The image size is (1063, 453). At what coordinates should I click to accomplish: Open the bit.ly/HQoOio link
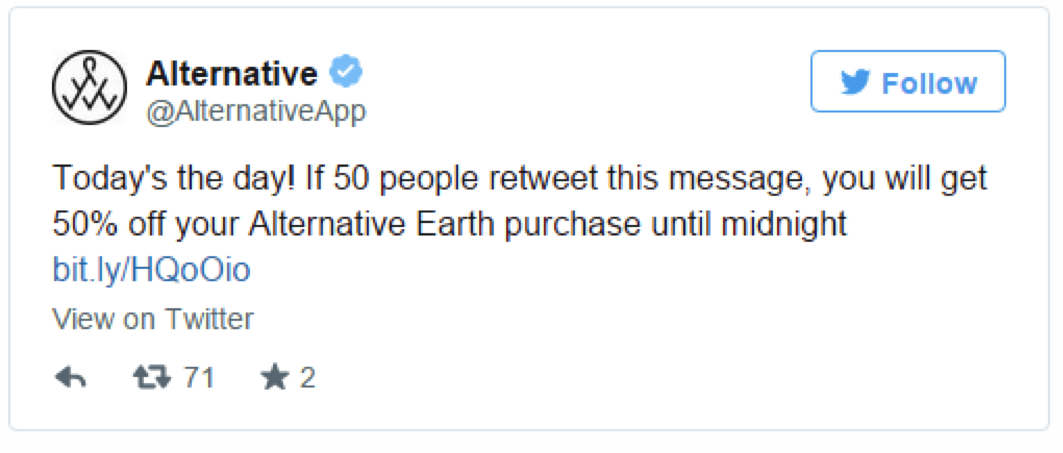coord(151,270)
